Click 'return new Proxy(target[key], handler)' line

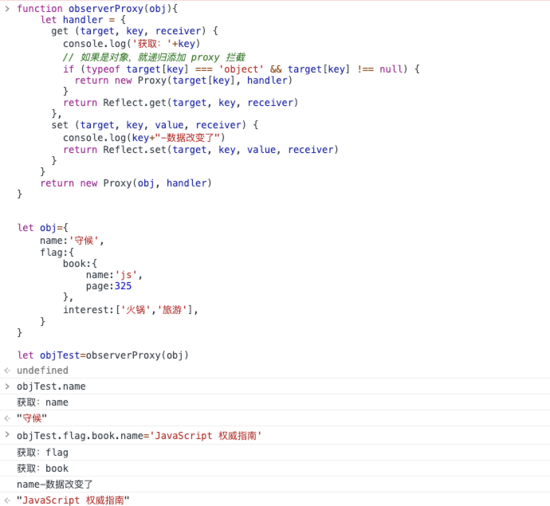183,81
